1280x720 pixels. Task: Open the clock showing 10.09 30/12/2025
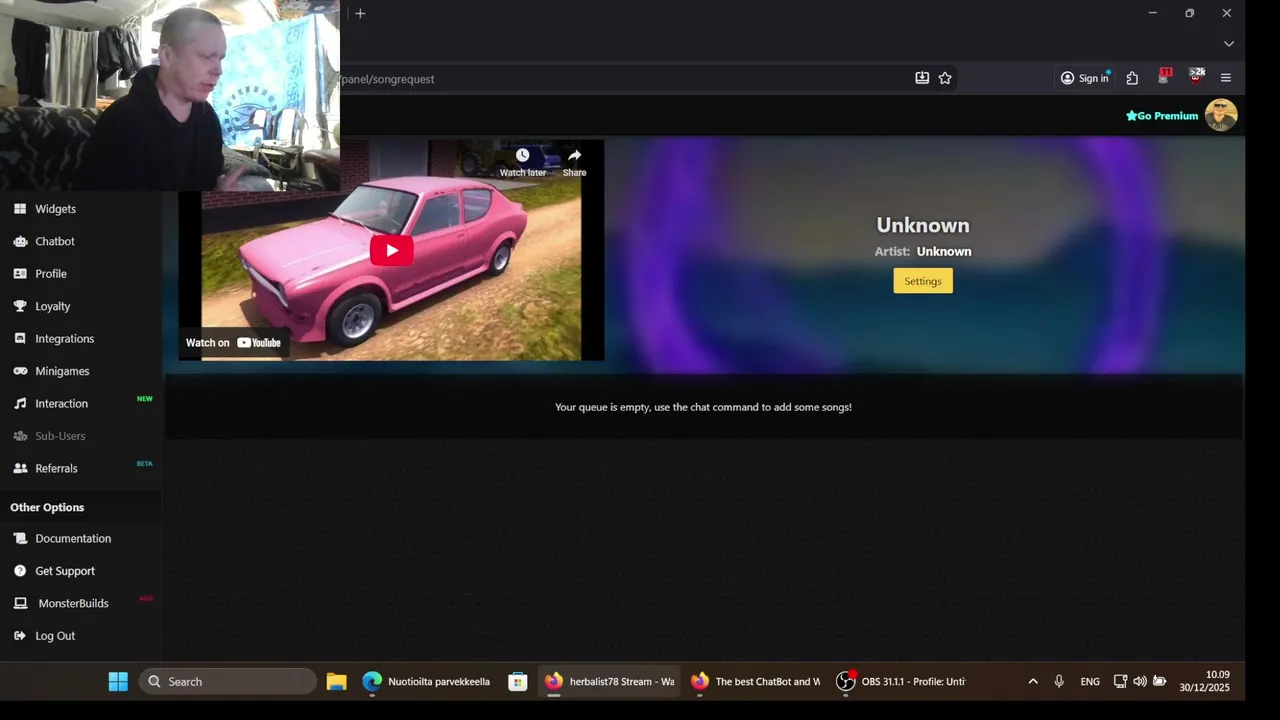pos(1204,682)
